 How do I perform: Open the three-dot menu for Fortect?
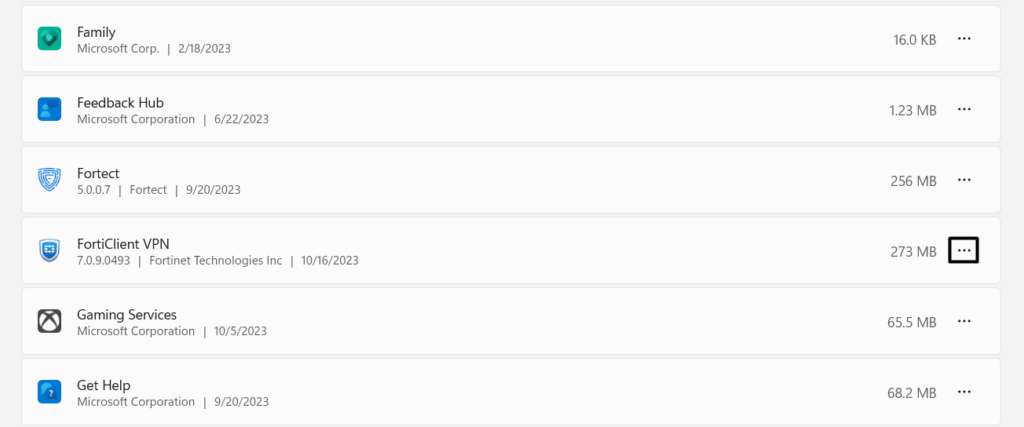(x=964, y=180)
